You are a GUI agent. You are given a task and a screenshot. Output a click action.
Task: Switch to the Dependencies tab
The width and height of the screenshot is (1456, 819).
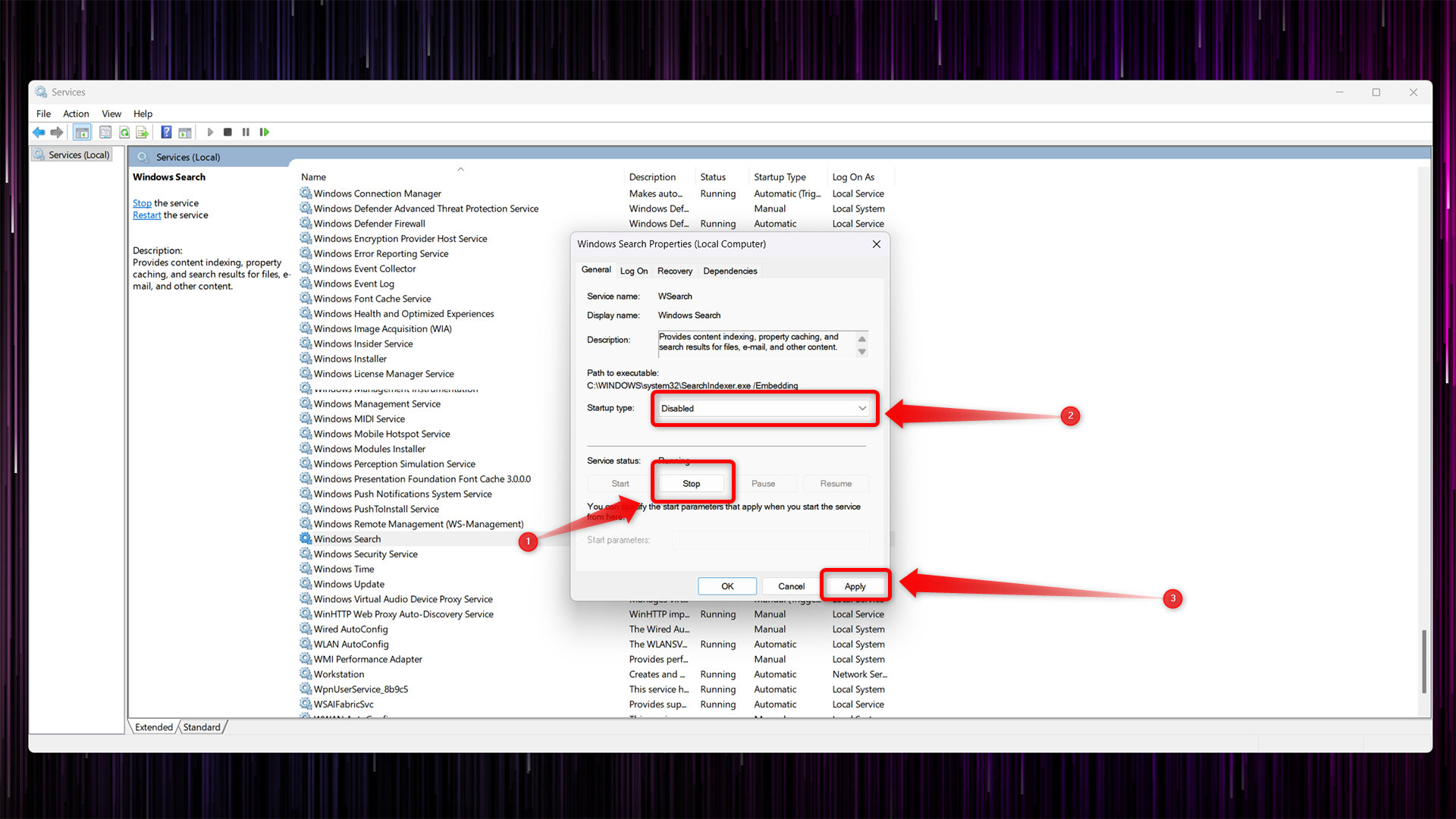click(730, 271)
